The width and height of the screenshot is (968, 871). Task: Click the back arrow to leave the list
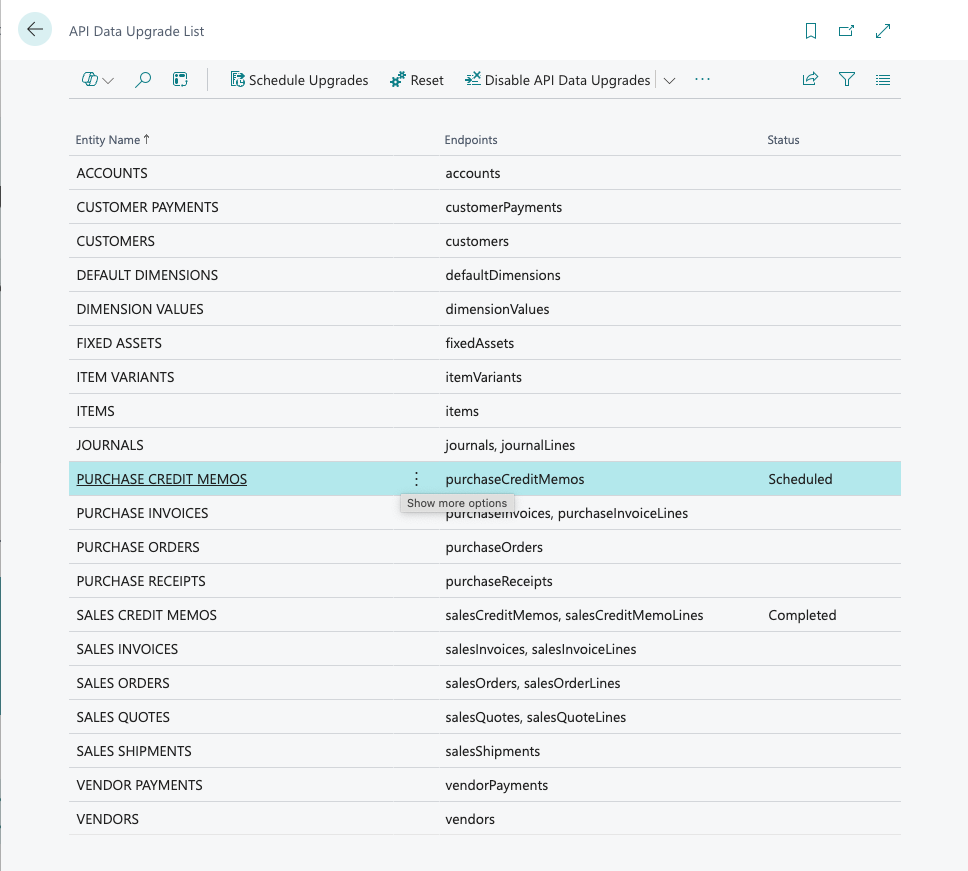coord(35,30)
